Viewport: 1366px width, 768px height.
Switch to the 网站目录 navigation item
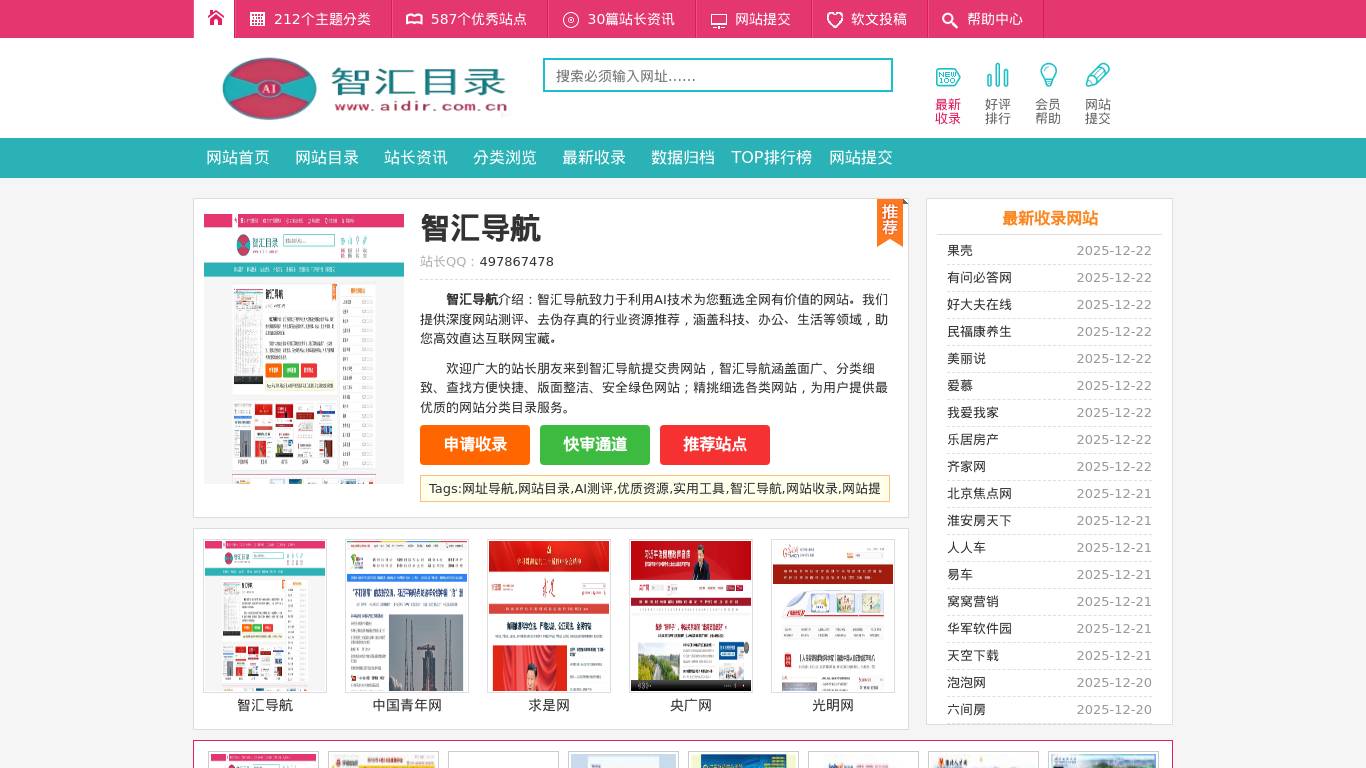[326, 157]
